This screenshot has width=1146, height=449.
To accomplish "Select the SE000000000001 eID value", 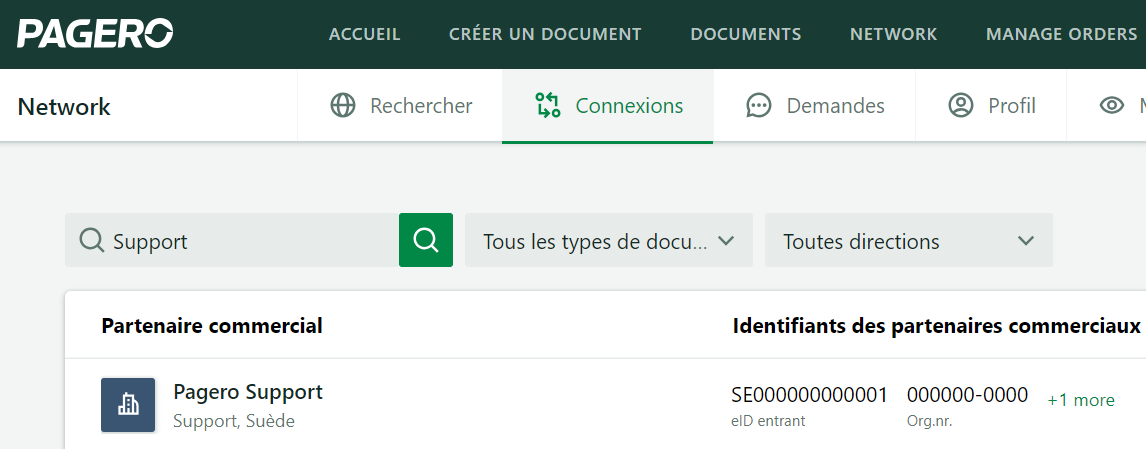I will point(809,395).
